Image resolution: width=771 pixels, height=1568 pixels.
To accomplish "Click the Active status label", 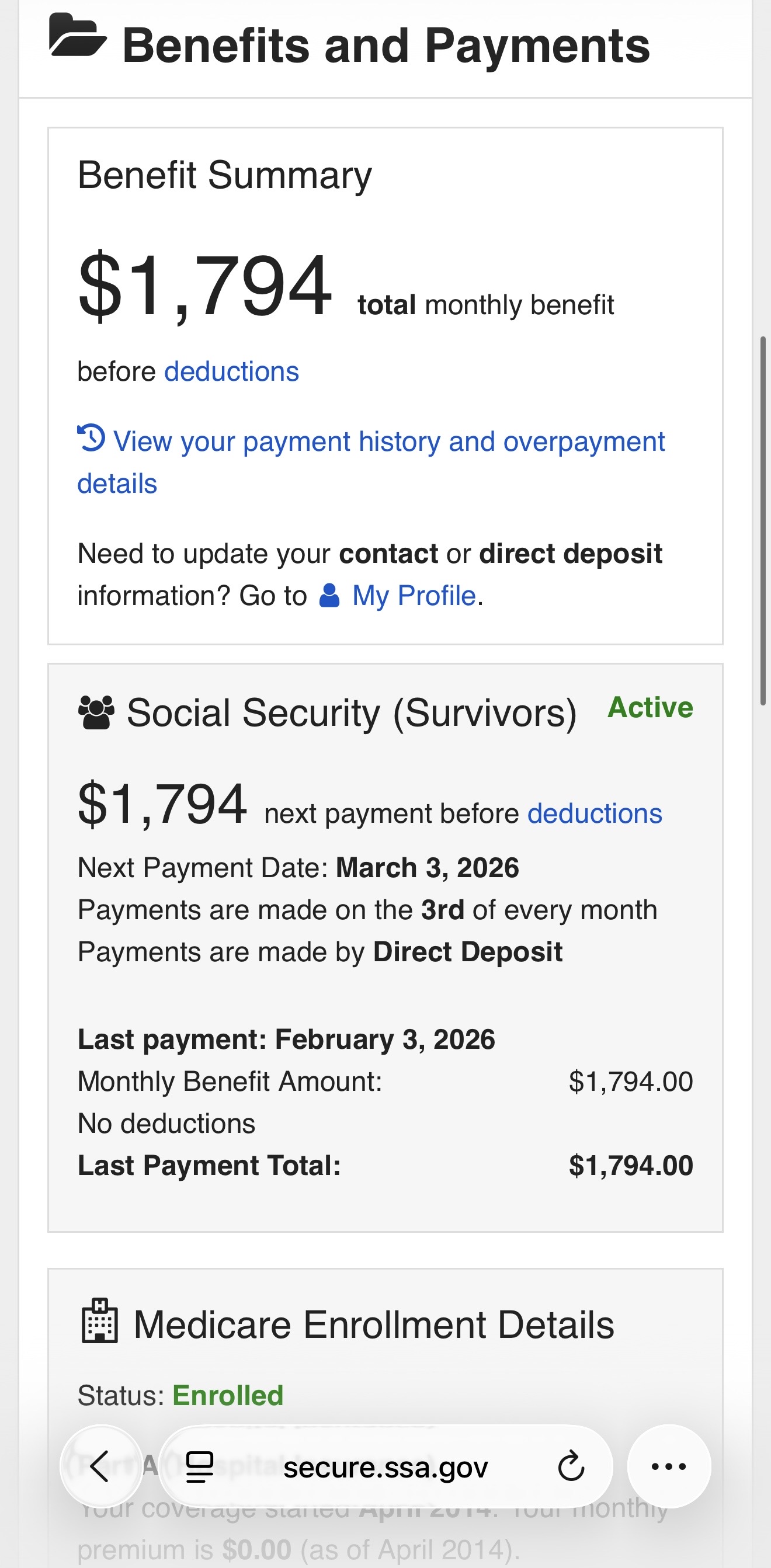I will point(650,707).
